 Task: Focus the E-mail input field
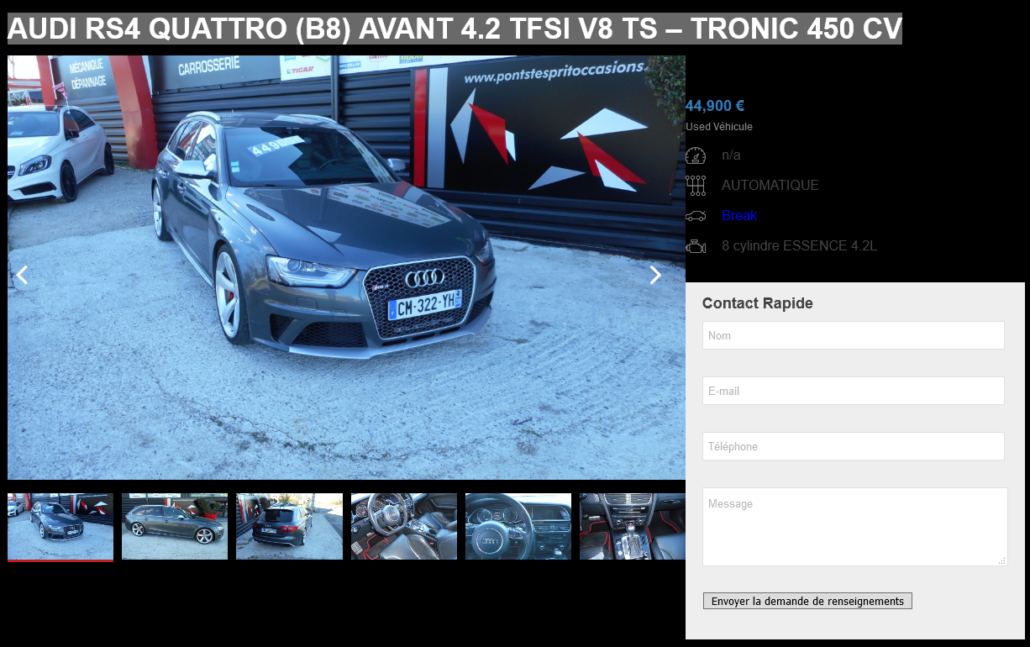click(x=853, y=391)
